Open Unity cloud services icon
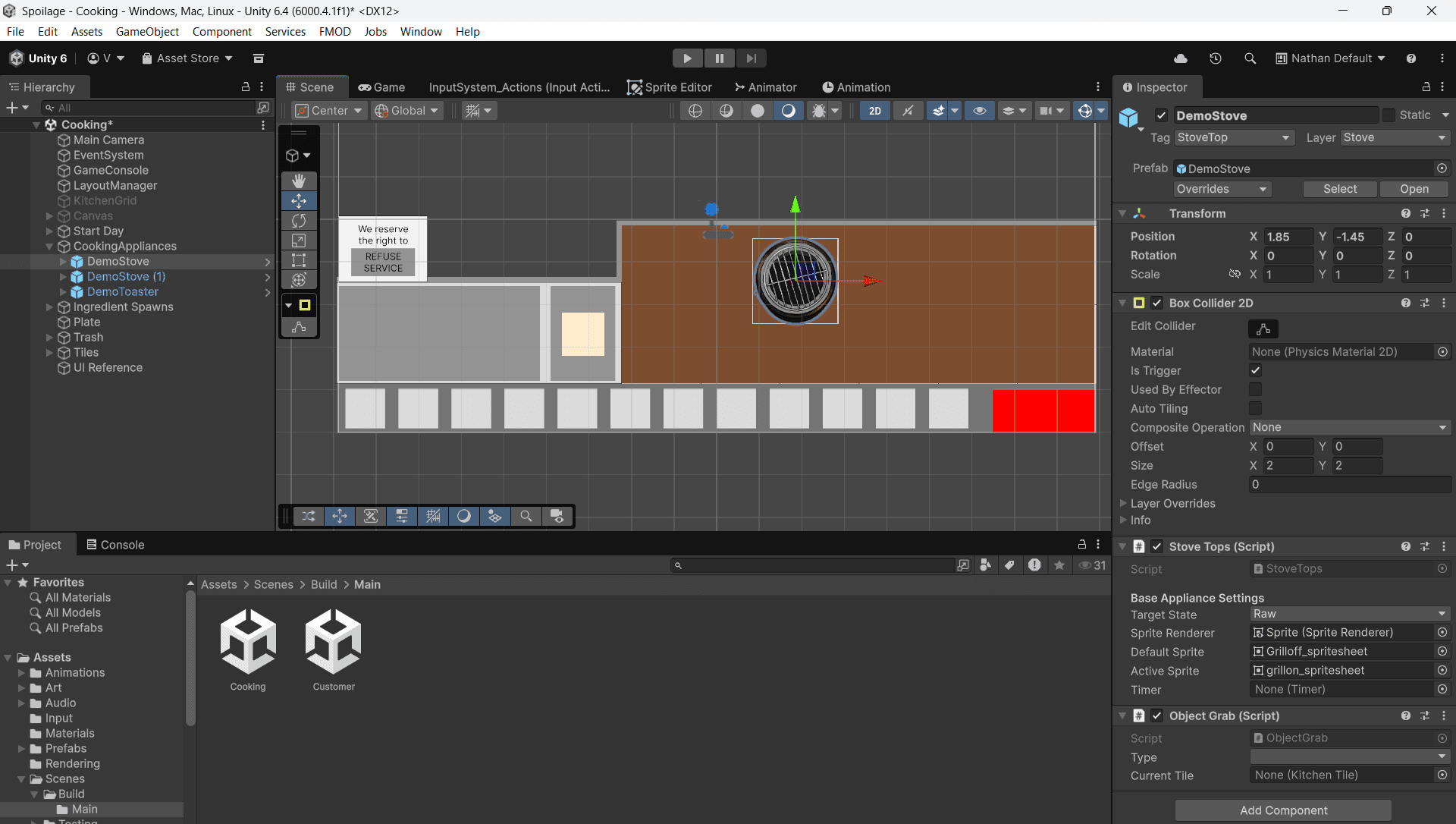Image resolution: width=1456 pixels, height=824 pixels. click(1181, 58)
